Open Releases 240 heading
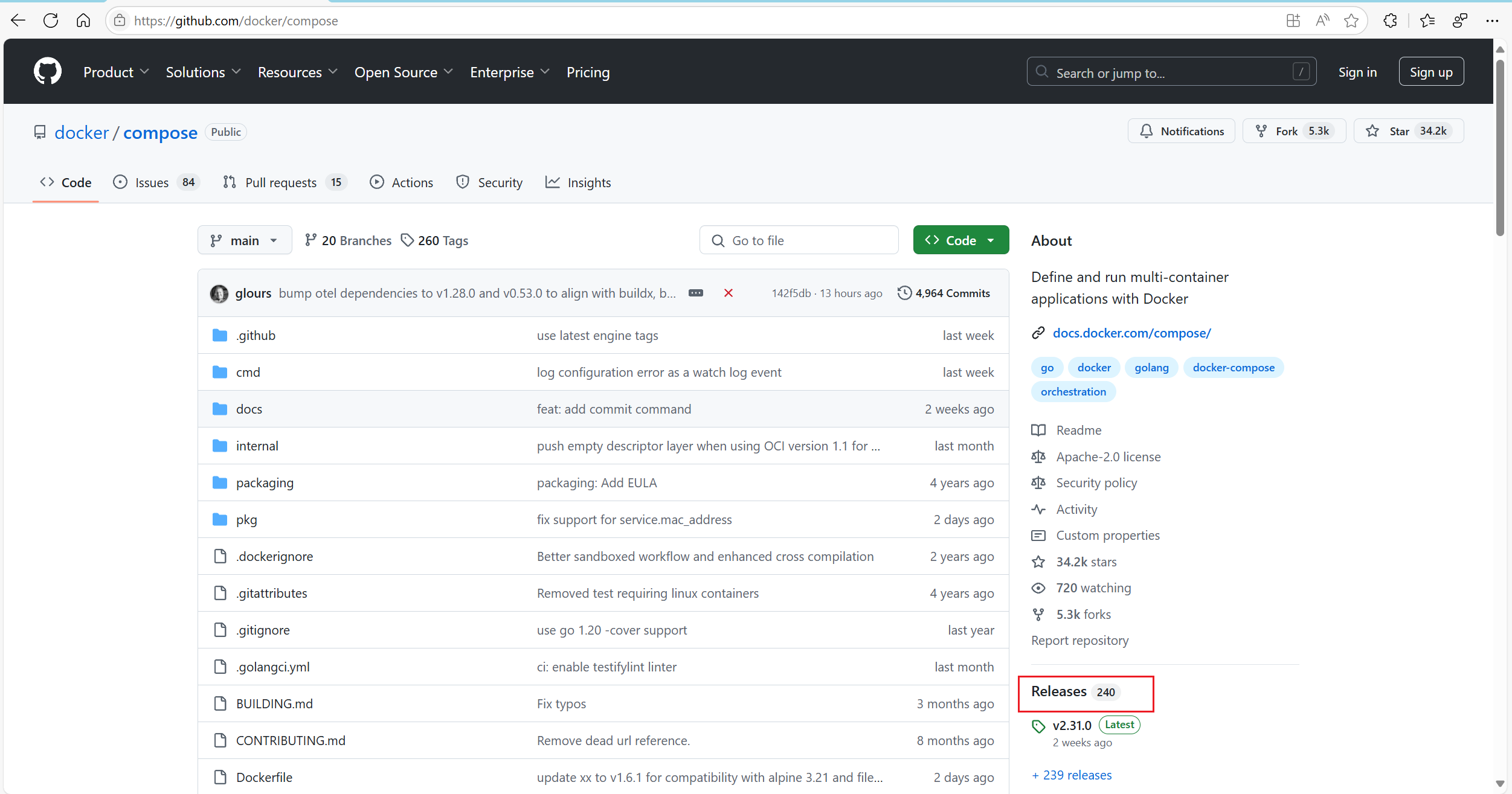 pyautogui.click(x=1075, y=692)
